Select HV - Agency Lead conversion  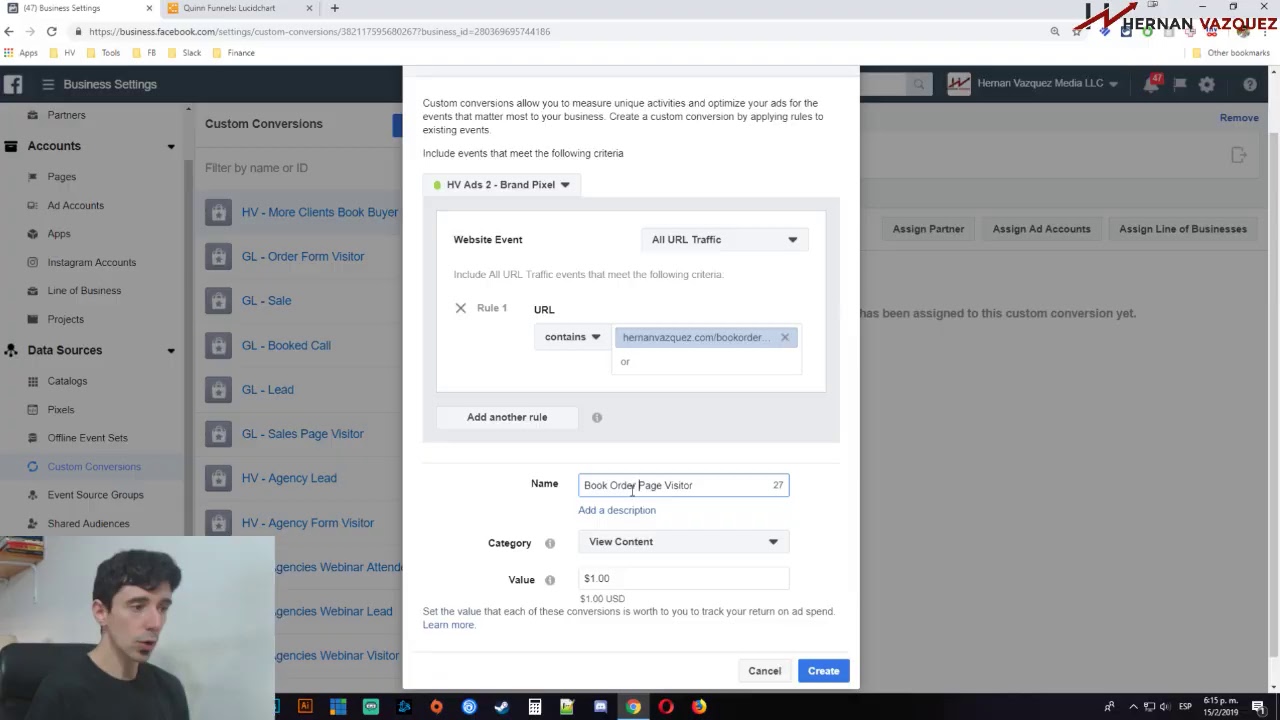pyautogui.click(x=289, y=478)
